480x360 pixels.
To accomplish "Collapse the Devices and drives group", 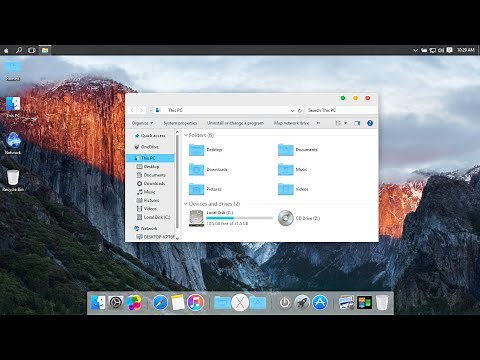I will [186, 204].
